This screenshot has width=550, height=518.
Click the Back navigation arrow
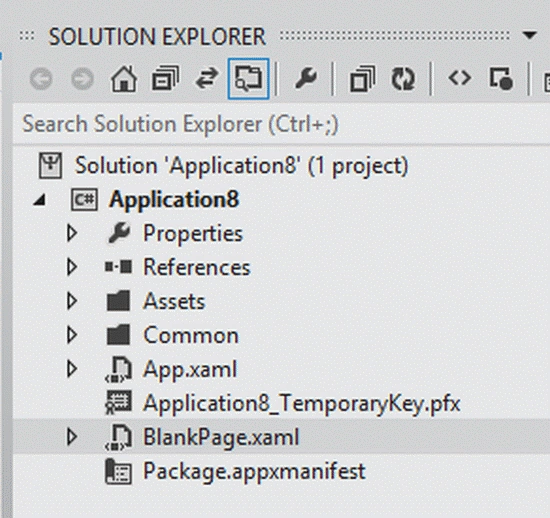pyautogui.click(x=41, y=79)
